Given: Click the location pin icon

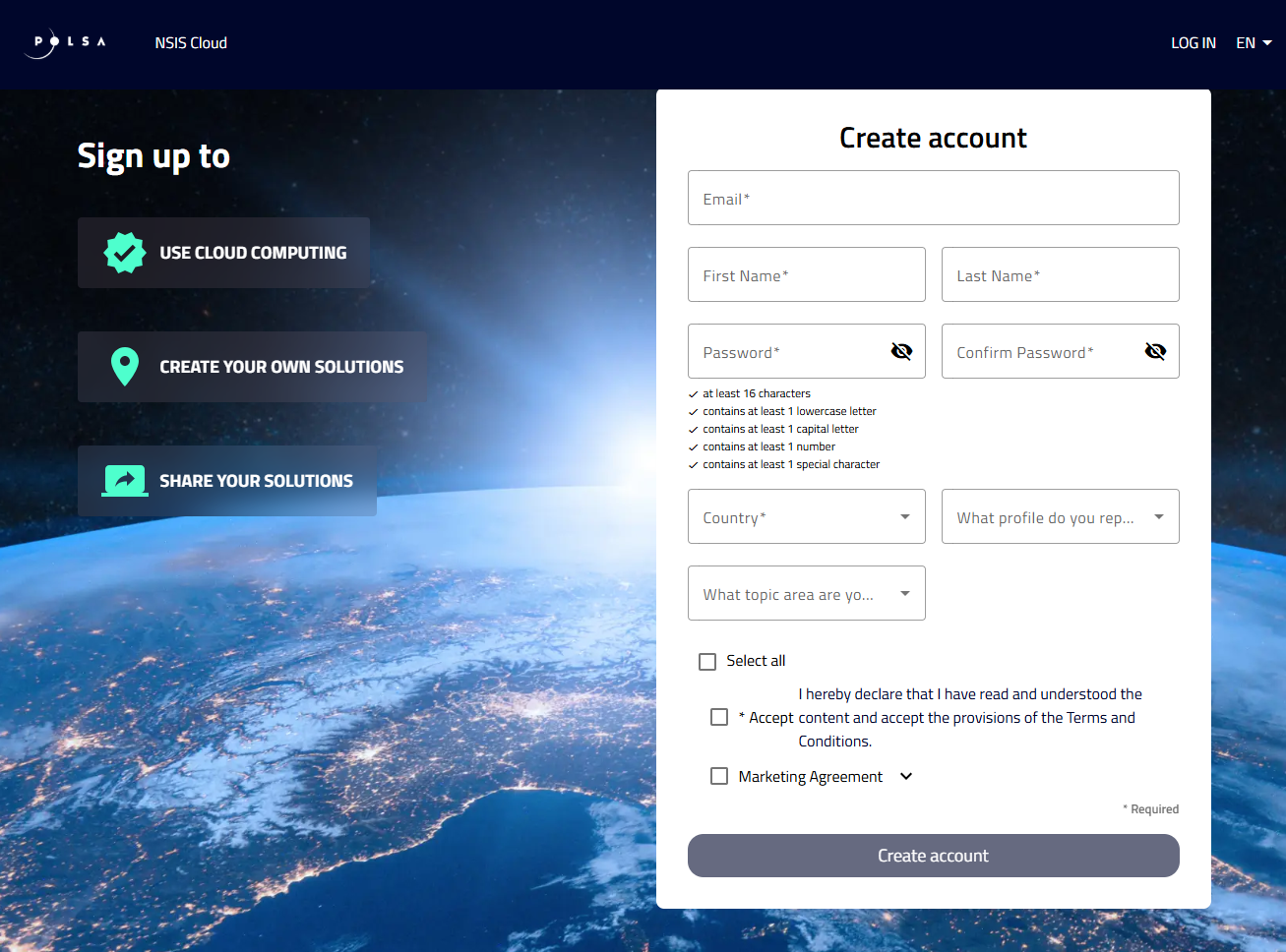Looking at the screenshot, I should (125, 367).
